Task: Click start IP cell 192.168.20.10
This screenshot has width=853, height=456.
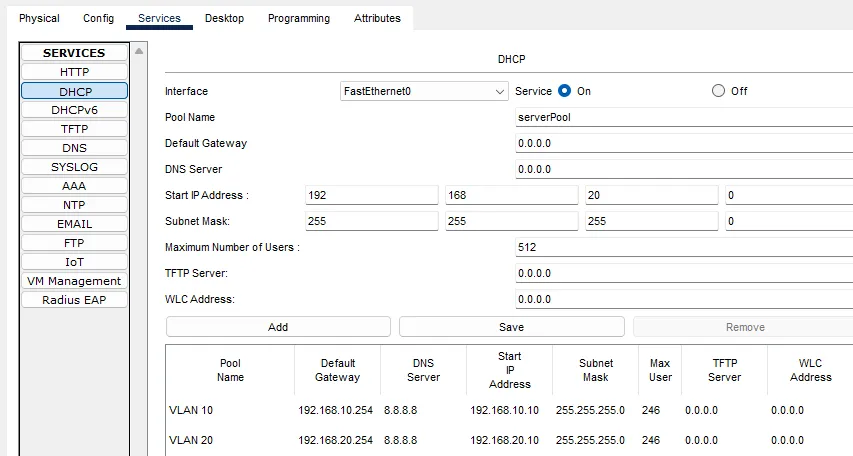Action: point(504,440)
